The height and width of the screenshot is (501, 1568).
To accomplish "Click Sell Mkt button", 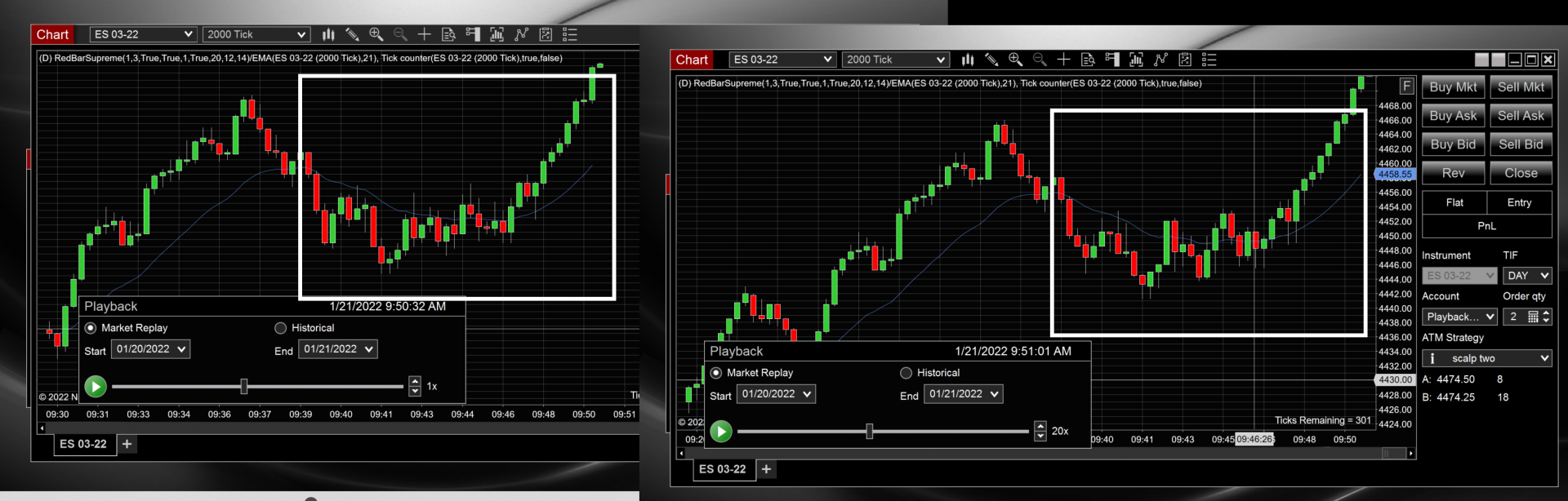I will pos(1521,87).
